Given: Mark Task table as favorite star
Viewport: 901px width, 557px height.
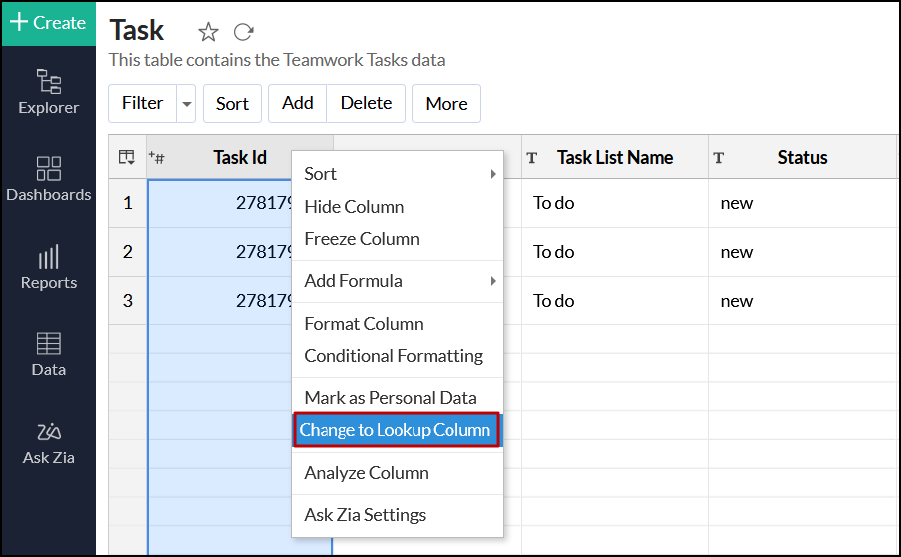Looking at the screenshot, I should pyautogui.click(x=208, y=32).
